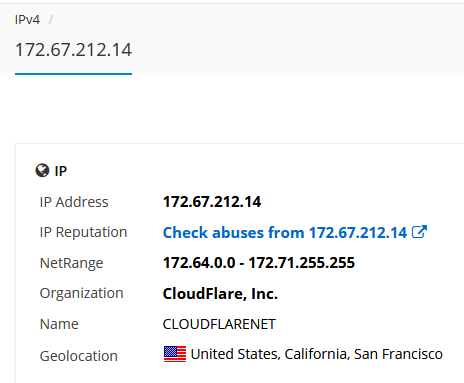The height and width of the screenshot is (383, 464).
Task: Click the NetRange value 172.64.0.0 - 172.71.255.255
Action: coord(259,263)
